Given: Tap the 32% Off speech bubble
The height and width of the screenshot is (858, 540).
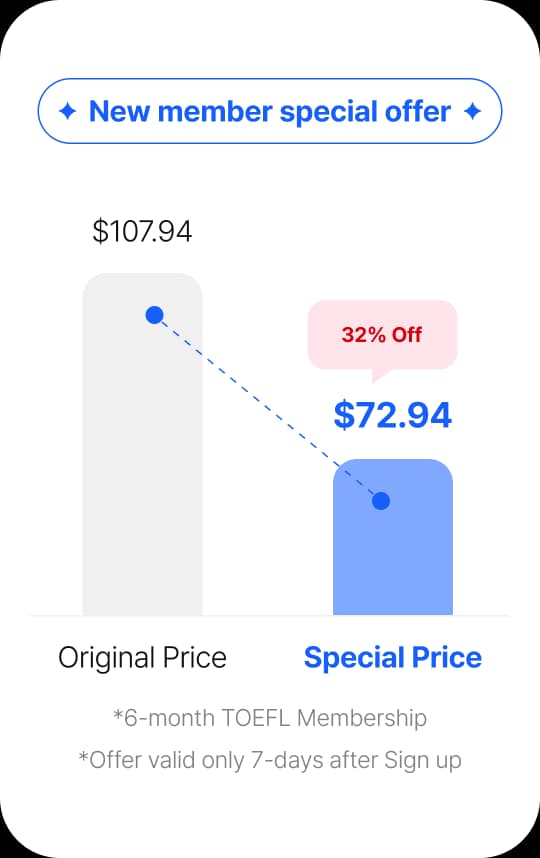Looking at the screenshot, I should tap(382, 335).
